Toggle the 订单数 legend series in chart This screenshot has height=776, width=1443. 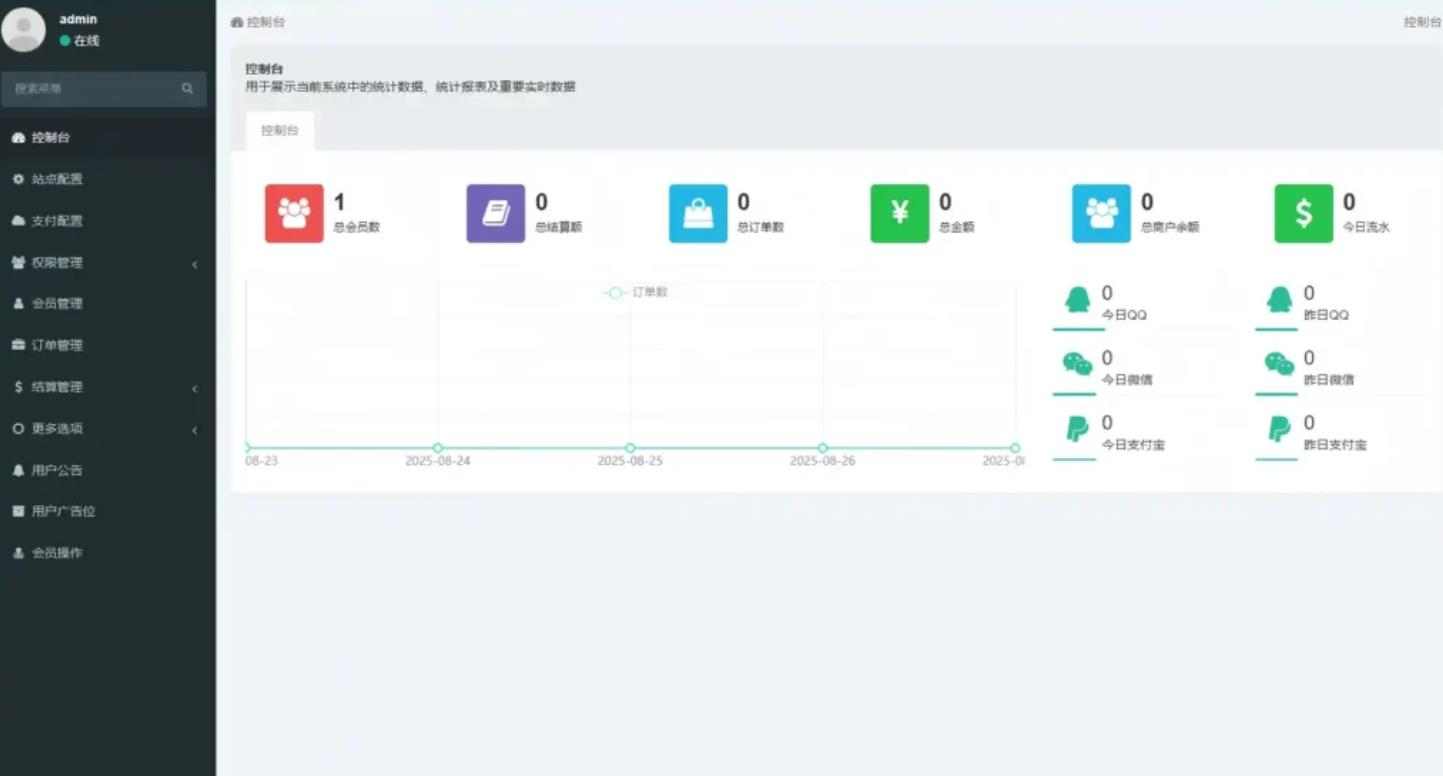click(636, 292)
